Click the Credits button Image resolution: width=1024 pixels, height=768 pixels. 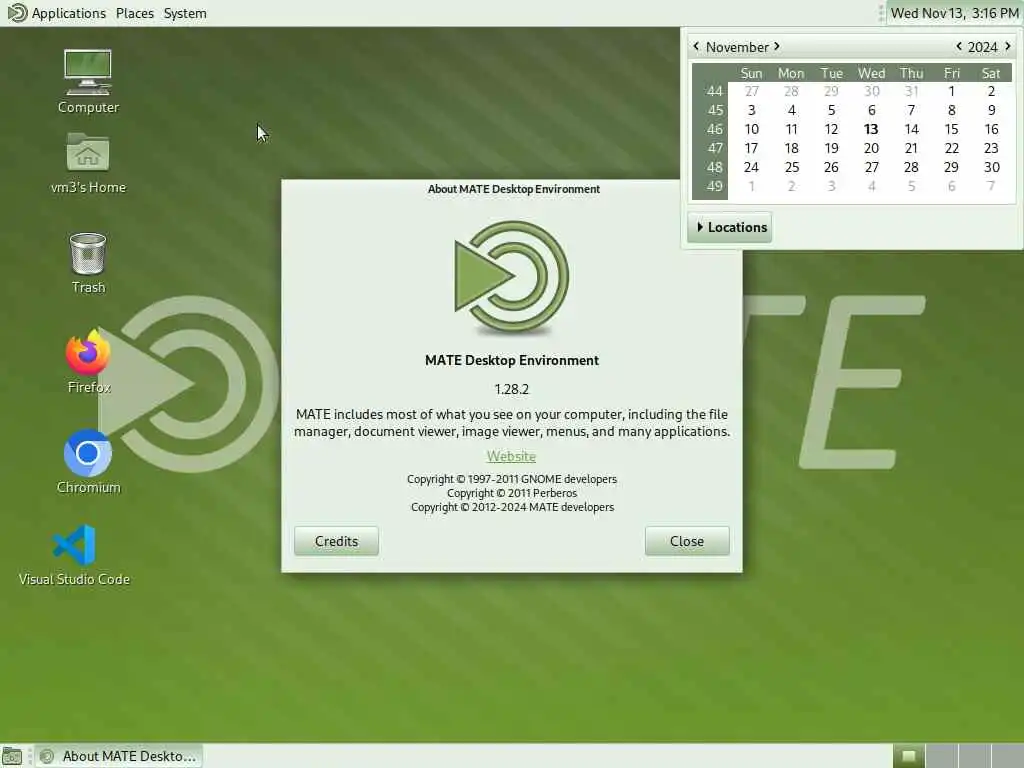click(336, 541)
